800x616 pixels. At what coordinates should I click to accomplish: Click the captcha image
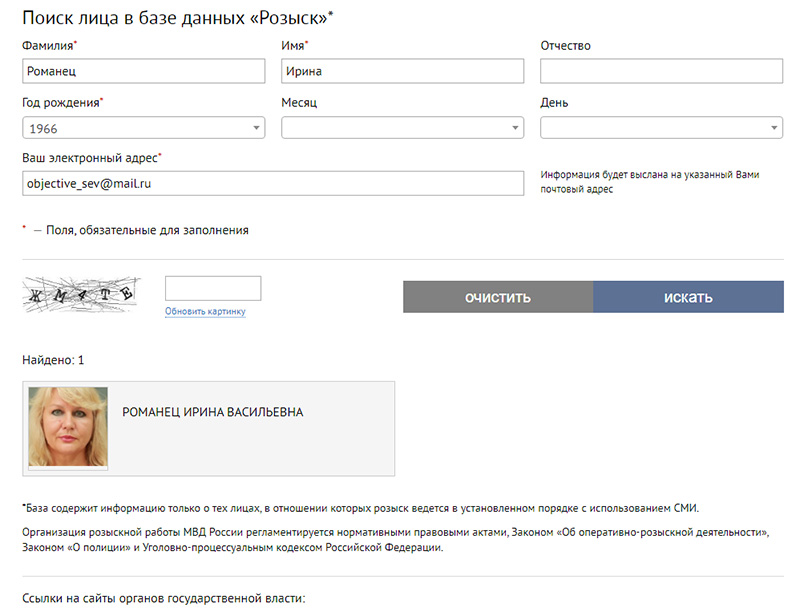click(81, 294)
